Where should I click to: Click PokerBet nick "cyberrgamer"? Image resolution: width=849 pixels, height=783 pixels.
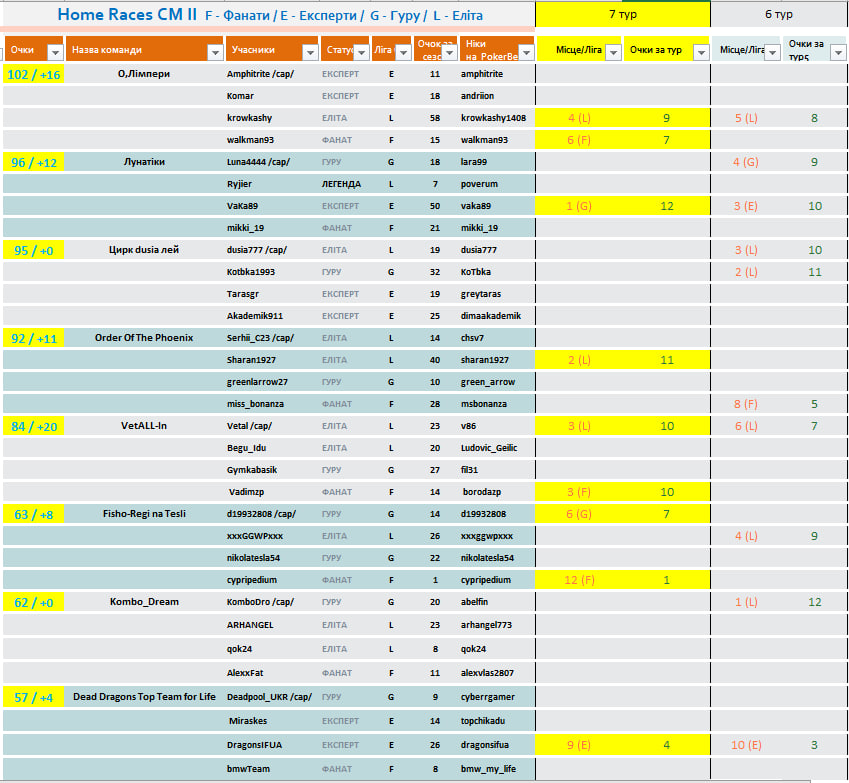click(487, 697)
